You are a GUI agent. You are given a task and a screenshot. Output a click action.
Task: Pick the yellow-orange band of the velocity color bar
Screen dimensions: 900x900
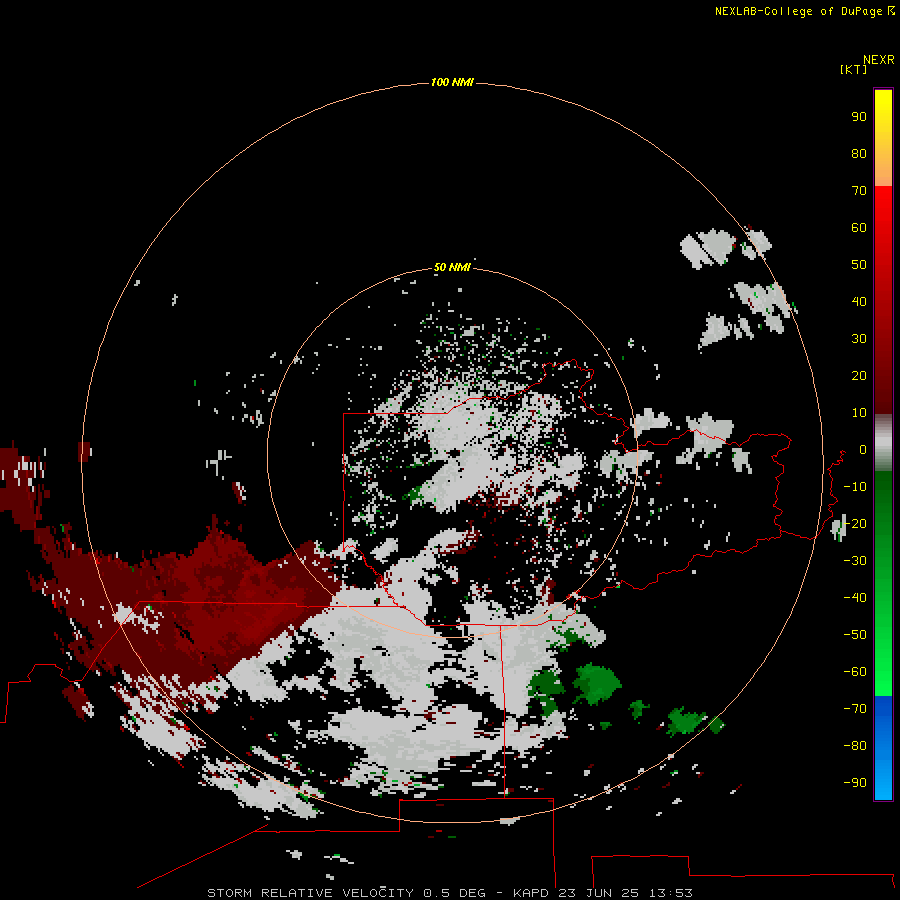883,138
